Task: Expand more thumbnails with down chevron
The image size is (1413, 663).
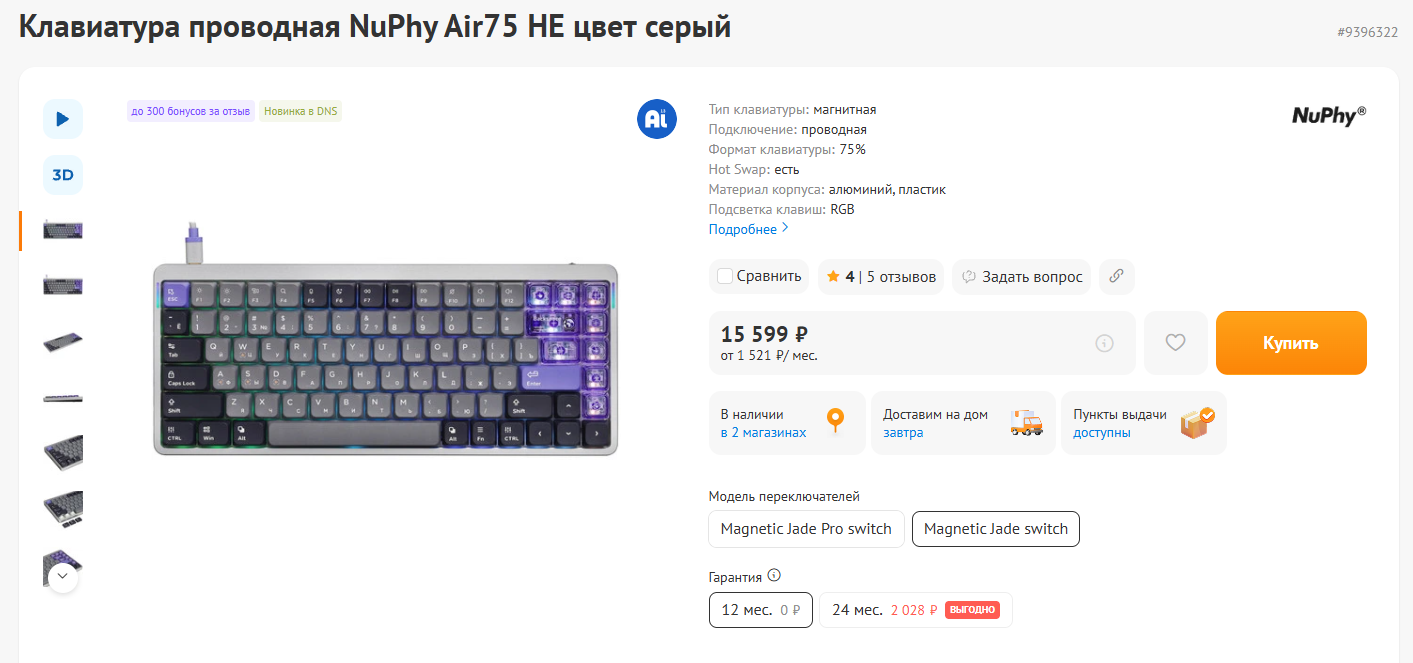Action: tap(63, 576)
